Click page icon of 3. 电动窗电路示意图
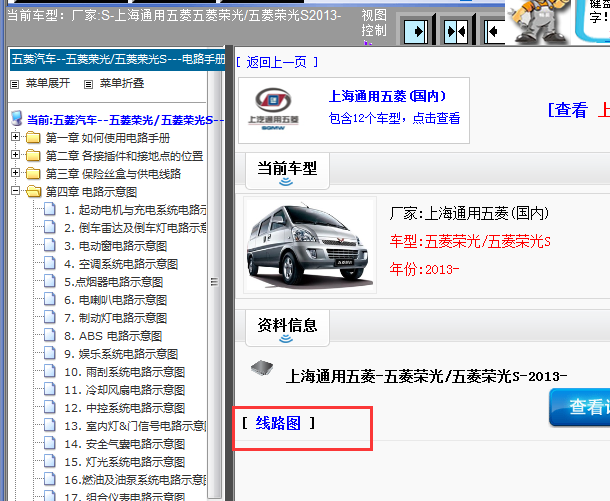 50,245
